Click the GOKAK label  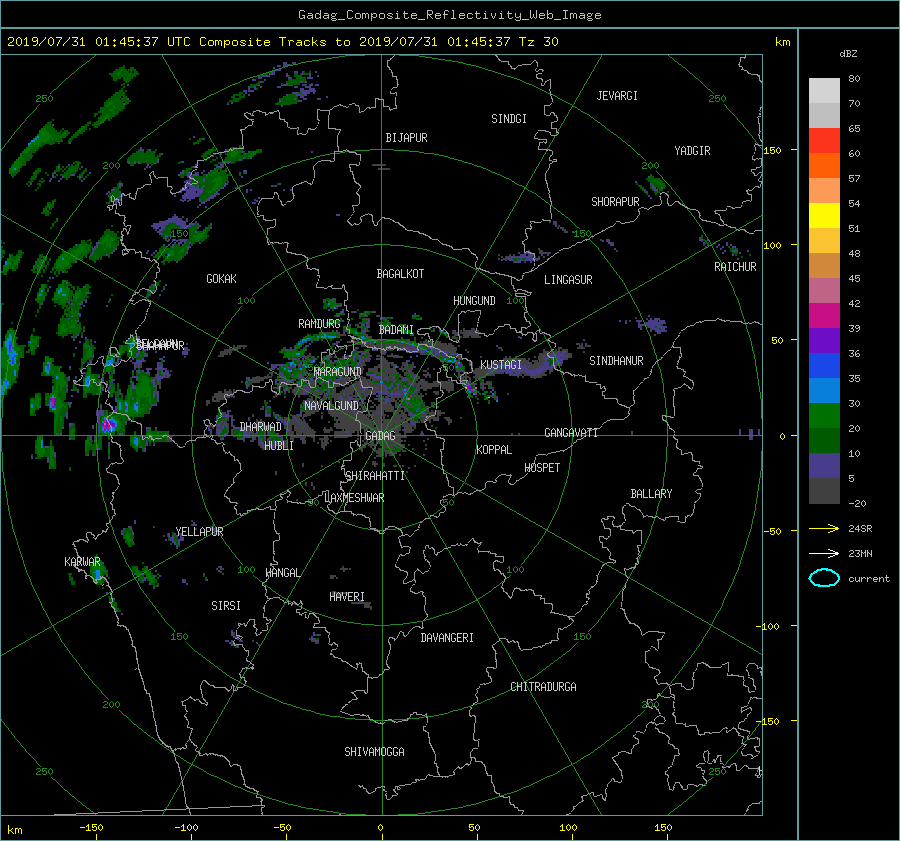[221, 279]
